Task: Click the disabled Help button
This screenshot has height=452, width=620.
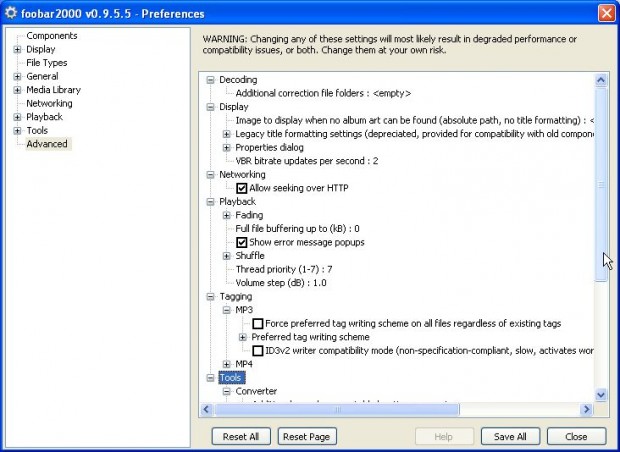Action: click(x=444, y=437)
